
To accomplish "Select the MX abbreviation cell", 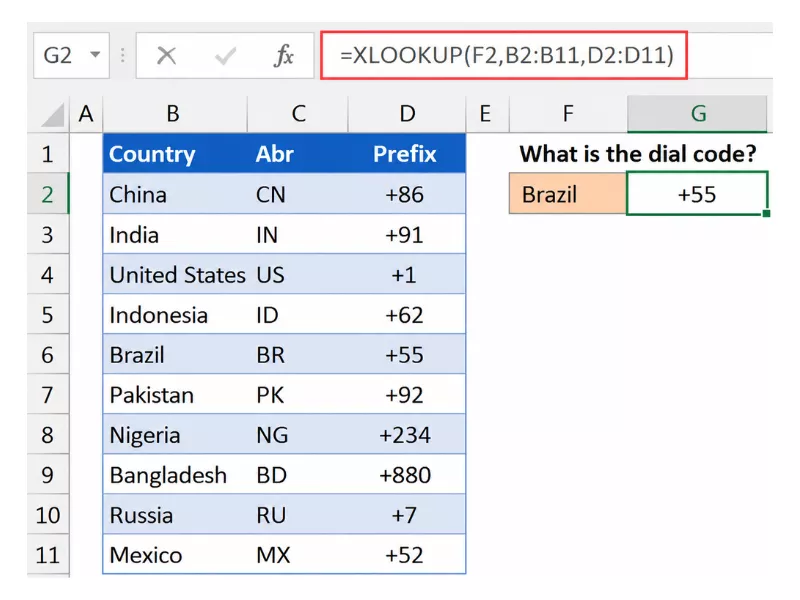I will click(298, 555).
